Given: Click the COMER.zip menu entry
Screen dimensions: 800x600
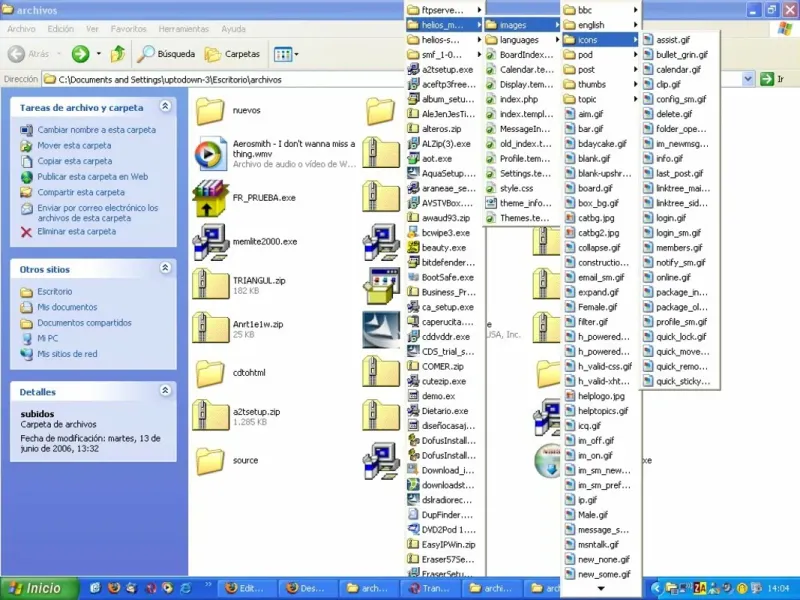Looking at the screenshot, I should coord(444,366).
